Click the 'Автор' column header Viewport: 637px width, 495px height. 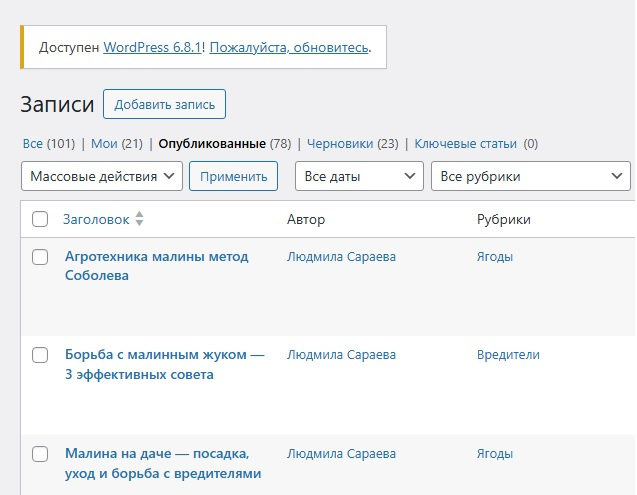pyautogui.click(x=306, y=219)
